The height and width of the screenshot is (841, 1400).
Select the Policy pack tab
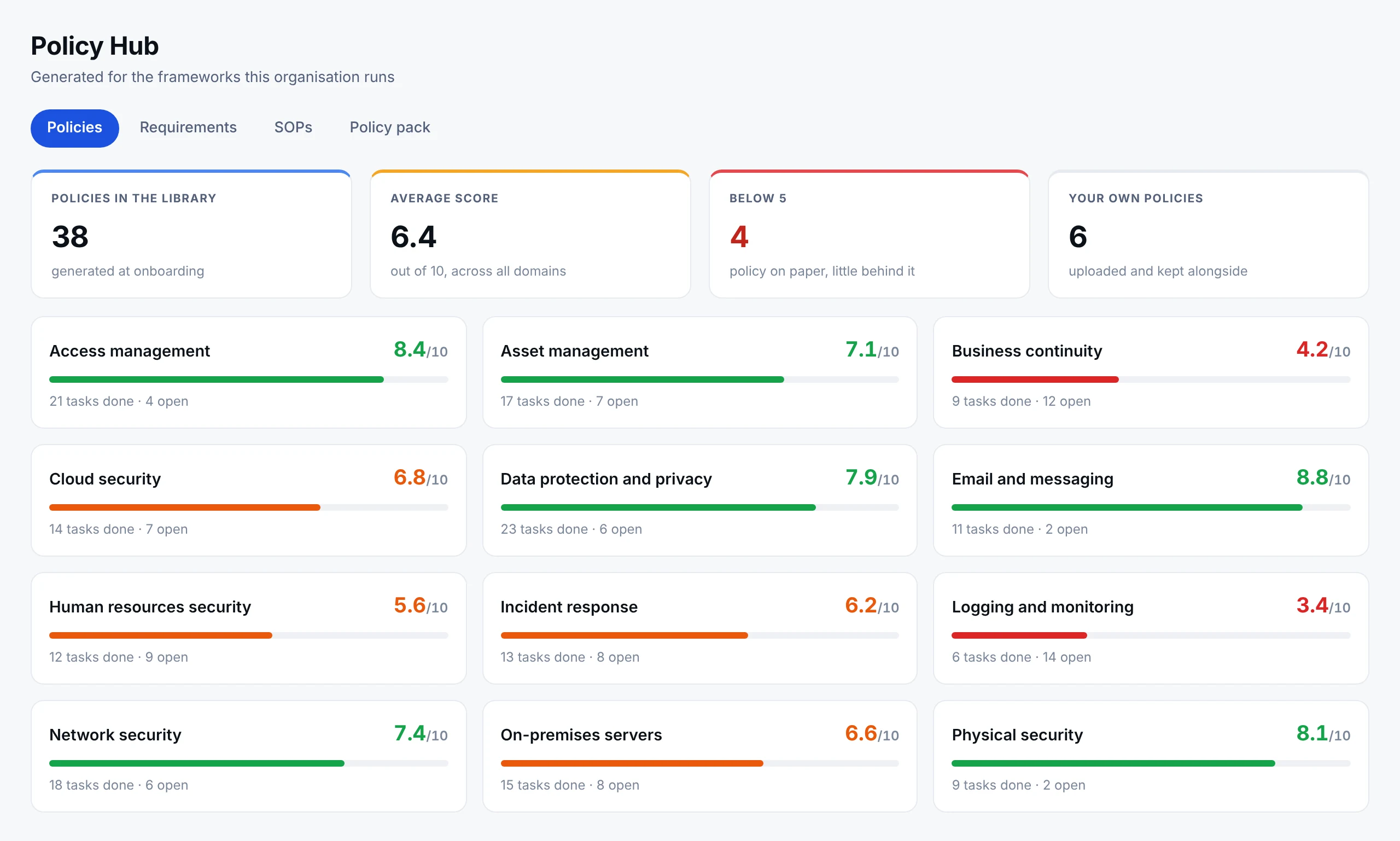390,127
